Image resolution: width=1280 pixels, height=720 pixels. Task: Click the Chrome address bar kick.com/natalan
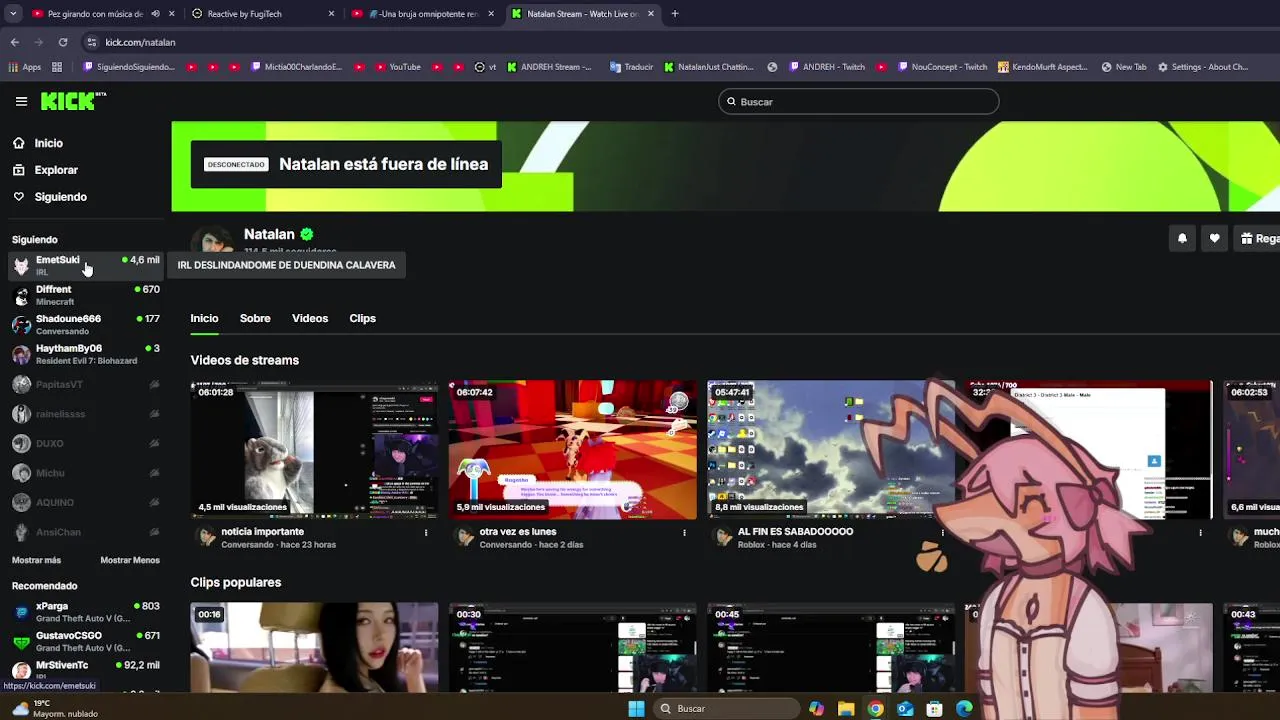click(x=140, y=42)
